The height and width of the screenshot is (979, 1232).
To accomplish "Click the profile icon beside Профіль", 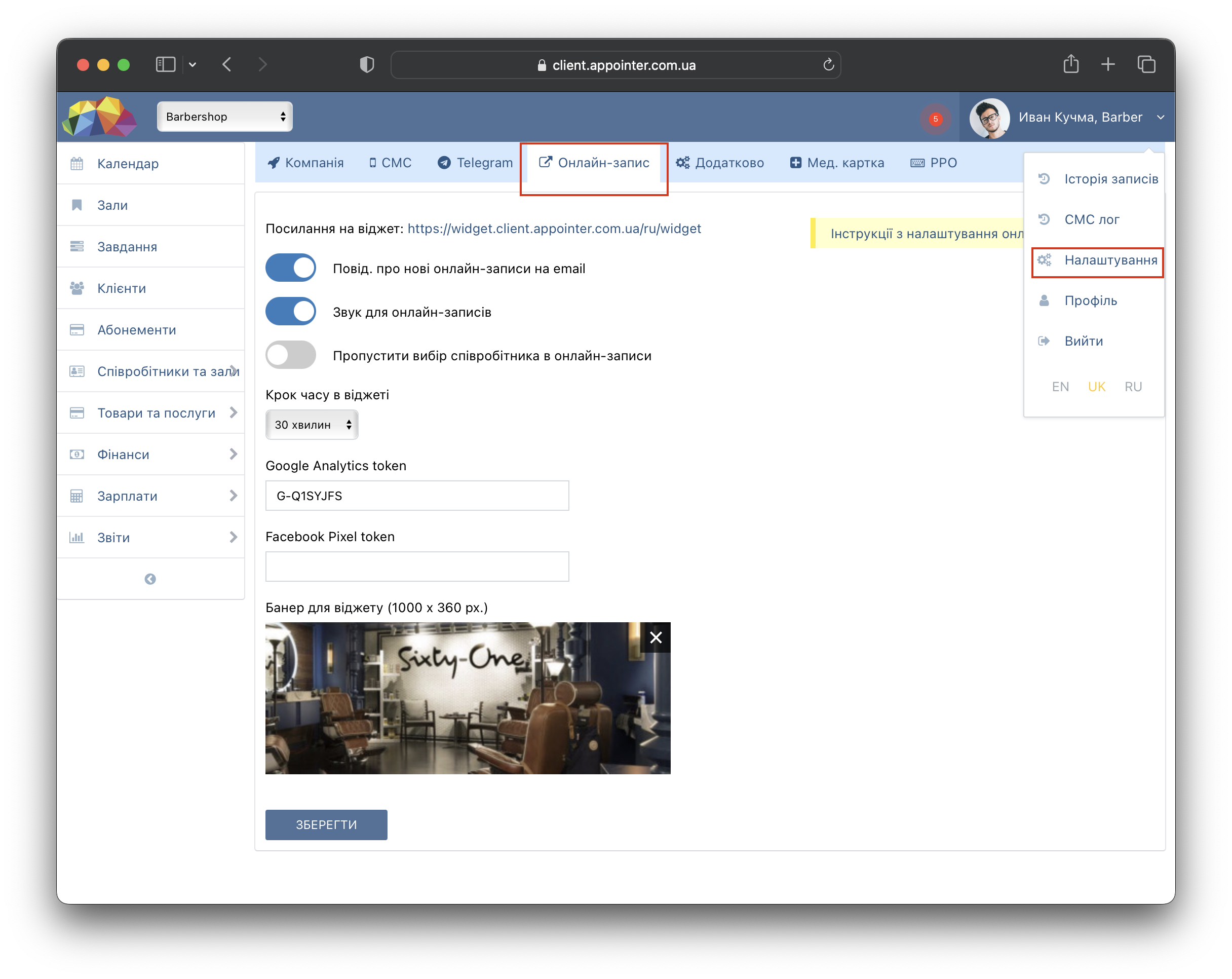I will pos(1044,300).
